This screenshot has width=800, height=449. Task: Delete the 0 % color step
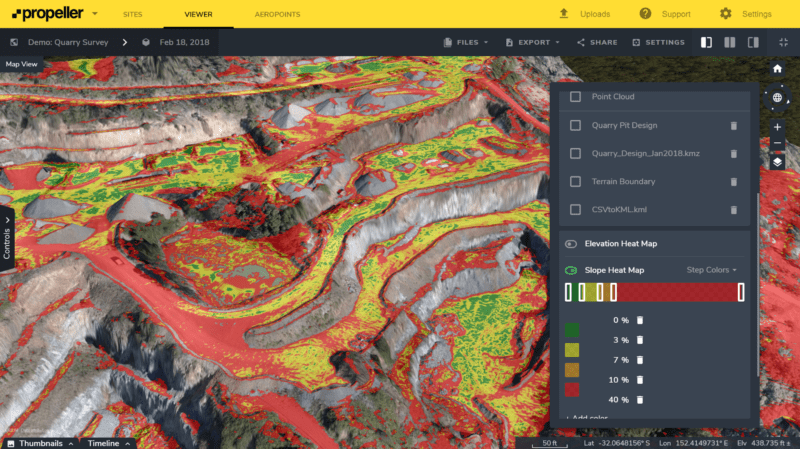tap(640, 320)
